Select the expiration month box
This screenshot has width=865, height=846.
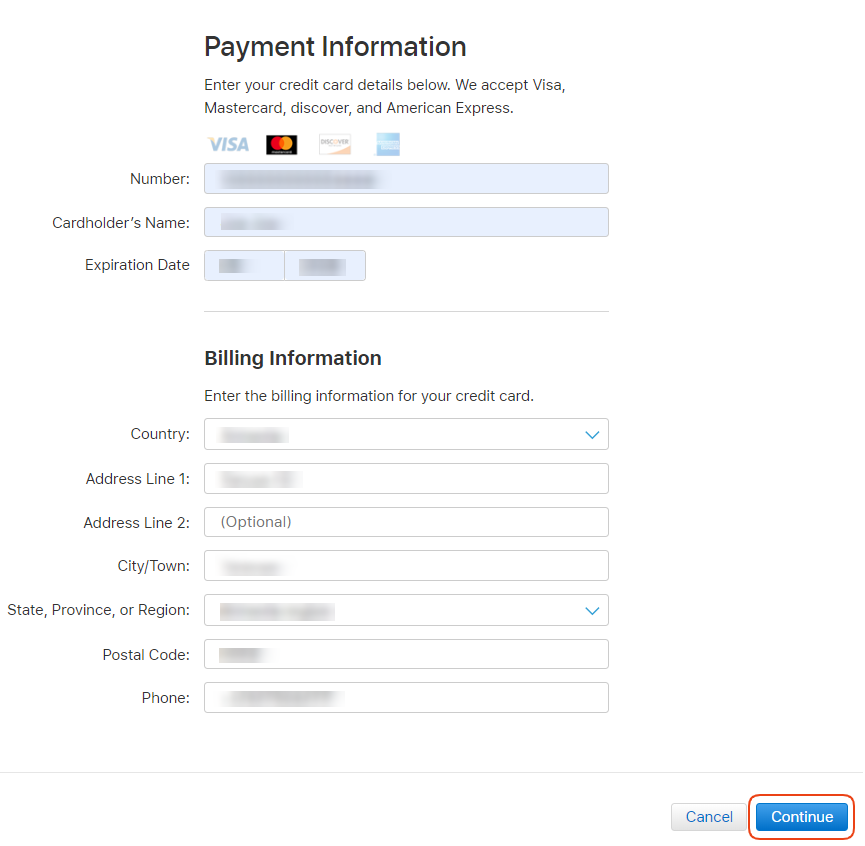244,266
